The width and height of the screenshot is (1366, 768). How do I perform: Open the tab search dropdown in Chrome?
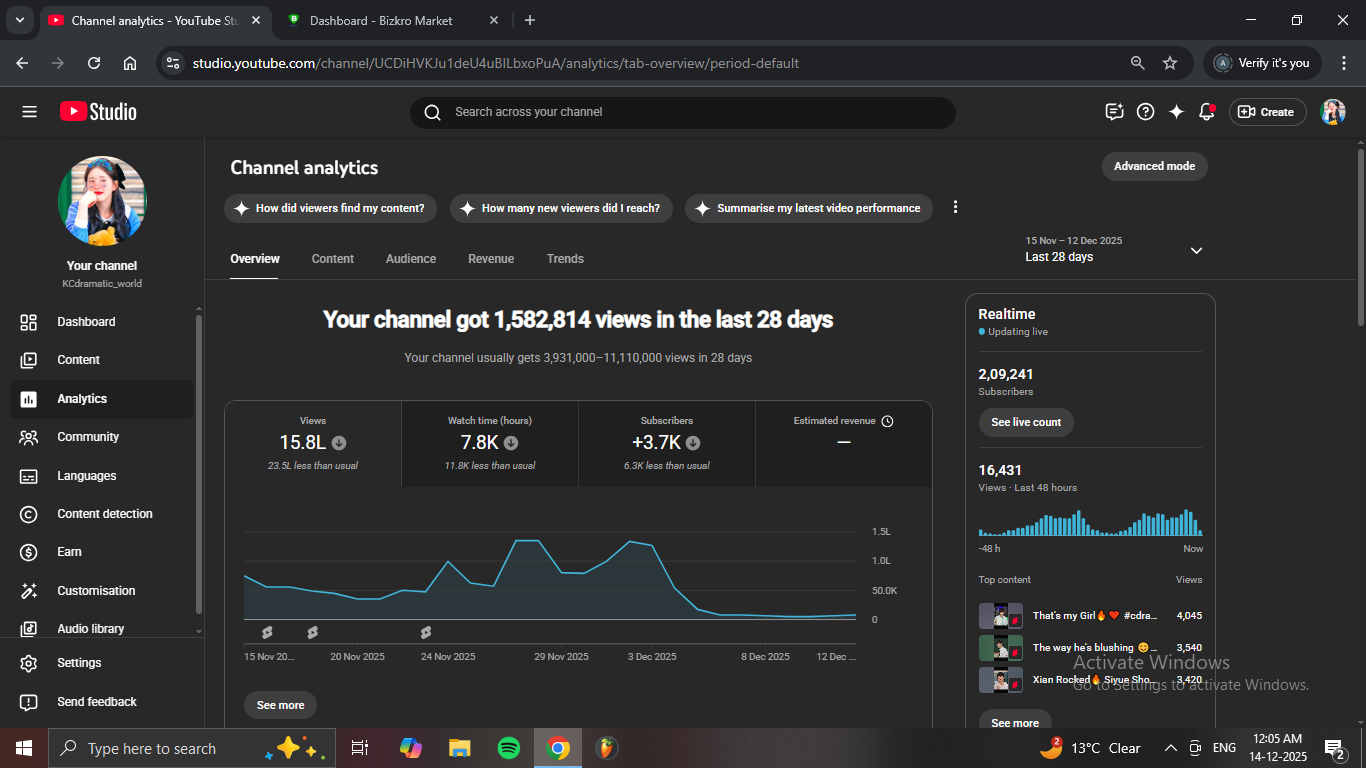pyautogui.click(x=19, y=20)
